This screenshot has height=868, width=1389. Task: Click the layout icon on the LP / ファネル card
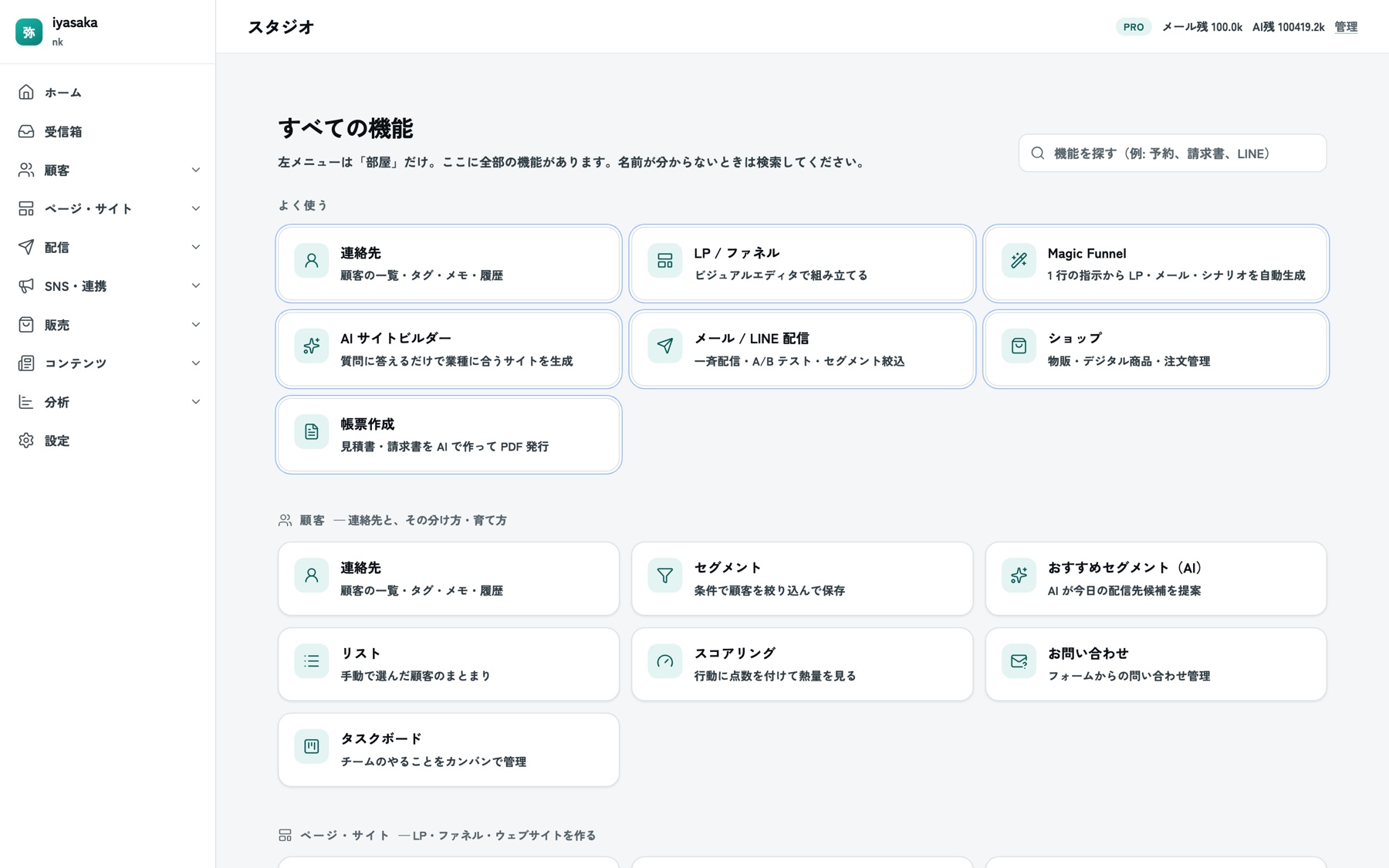[x=664, y=261]
